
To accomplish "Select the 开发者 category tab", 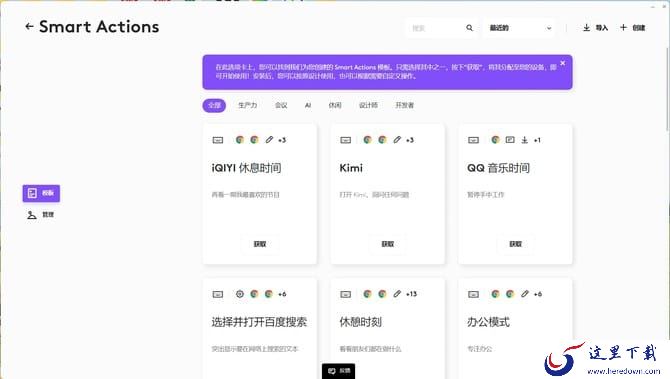I will [404, 105].
